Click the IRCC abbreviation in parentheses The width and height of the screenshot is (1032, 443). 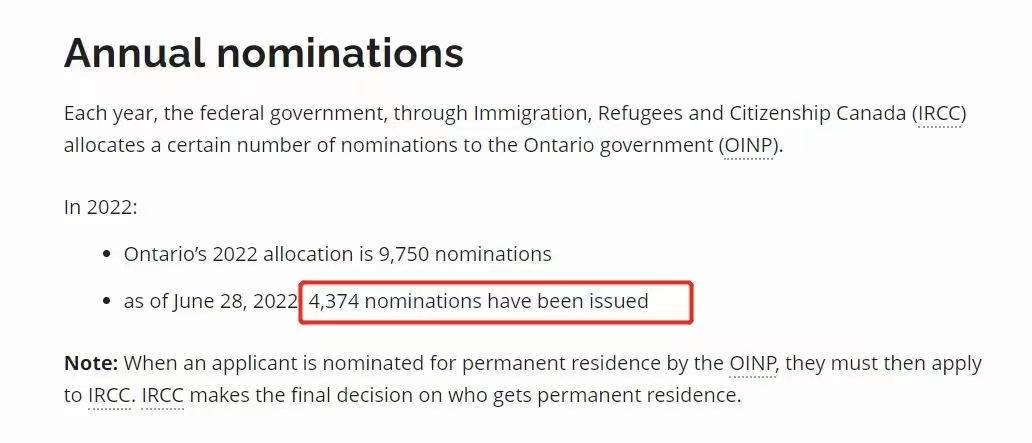939,113
